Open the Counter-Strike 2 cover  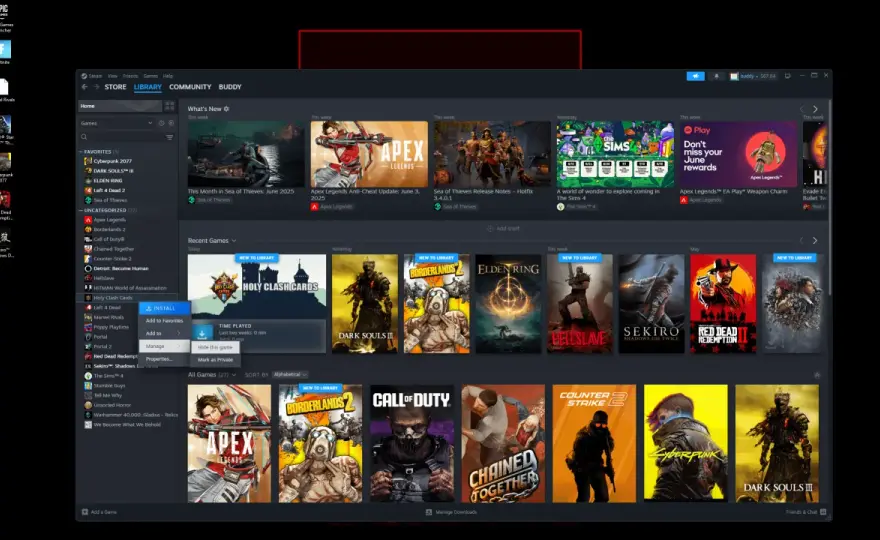[594, 443]
